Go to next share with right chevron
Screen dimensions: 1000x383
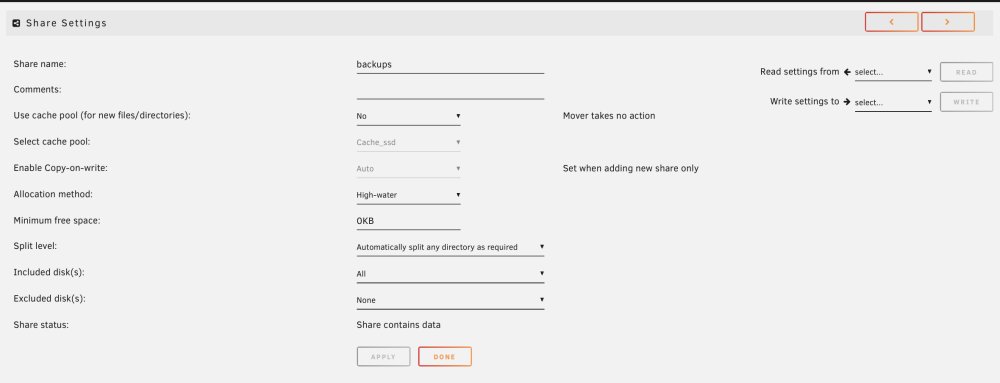pyautogui.click(x=948, y=22)
